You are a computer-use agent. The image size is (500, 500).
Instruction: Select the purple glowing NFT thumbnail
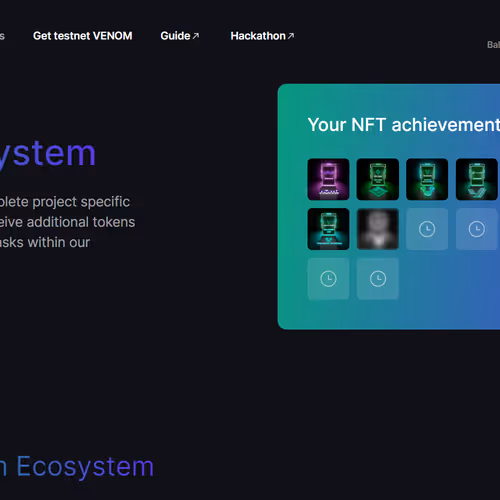click(x=328, y=179)
